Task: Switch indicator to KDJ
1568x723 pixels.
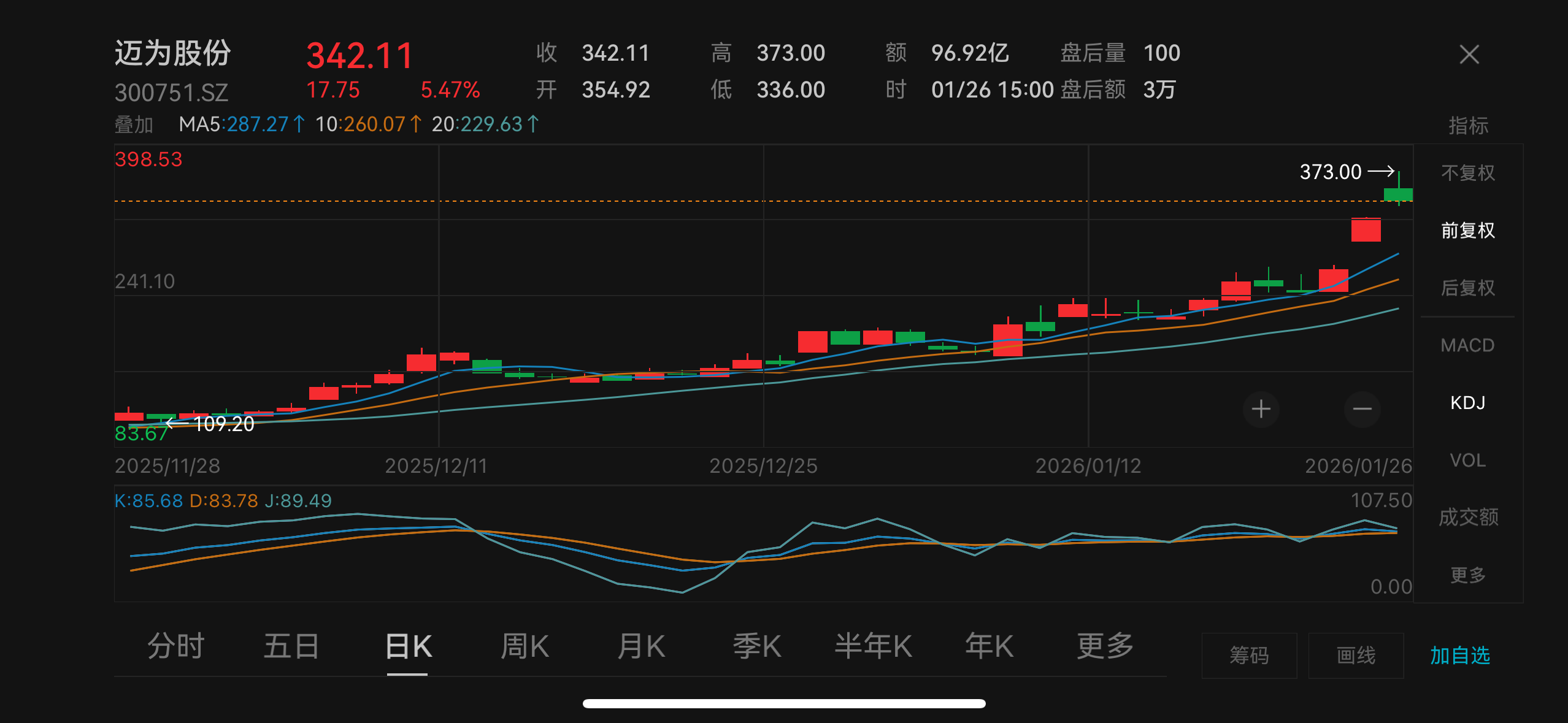Action: pyautogui.click(x=1467, y=403)
